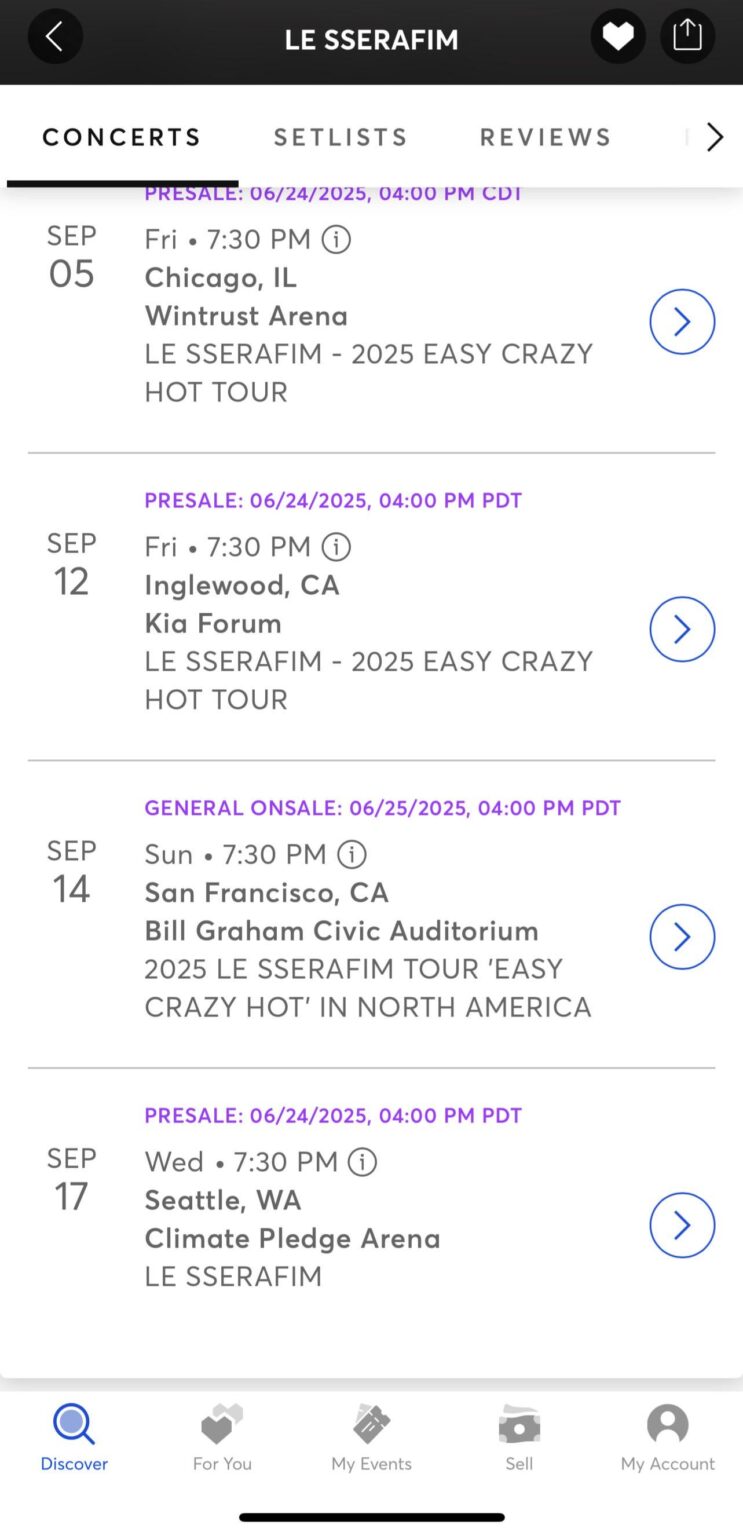743x1536 pixels.
Task: Switch to the Setlists tab
Action: pos(341,137)
